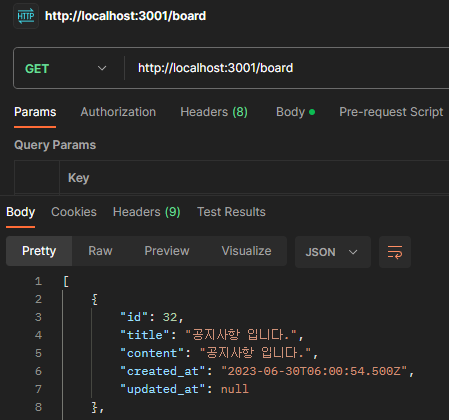Click the "updated_at": null line

184,389
